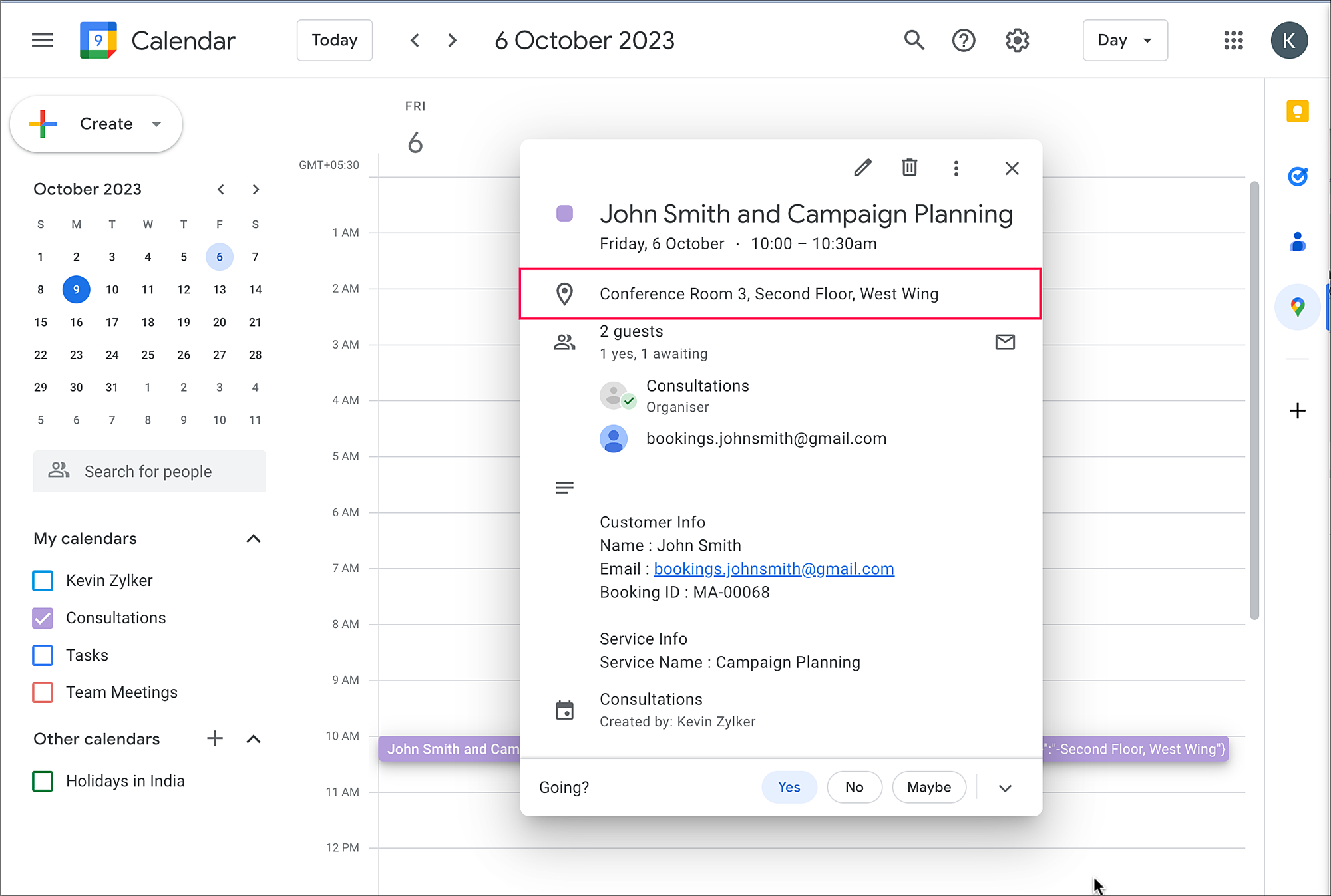Toggle the Team Meetings calendar checkbox
This screenshot has width=1331, height=896.
coord(43,692)
